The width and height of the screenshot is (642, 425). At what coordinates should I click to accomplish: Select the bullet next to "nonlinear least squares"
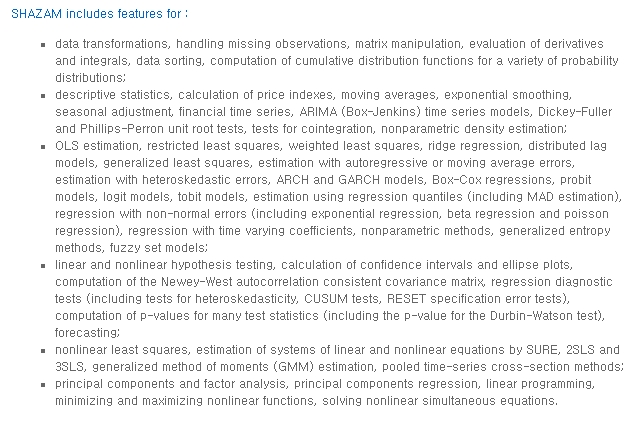tap(42, 351)
